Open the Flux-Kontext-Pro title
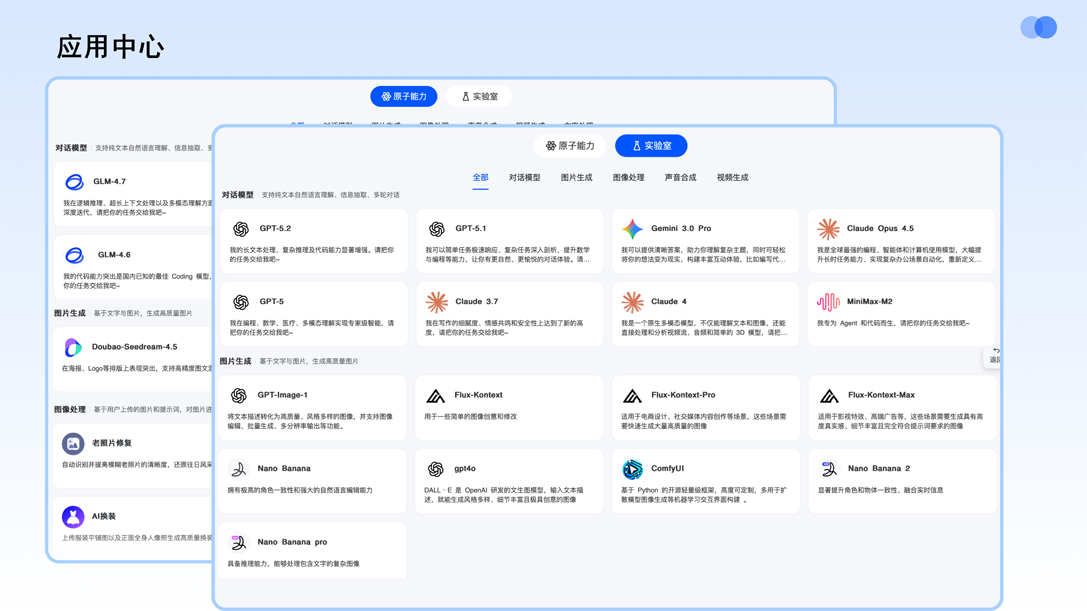Viewport: 1087px width, 611px height. (683, 395)
